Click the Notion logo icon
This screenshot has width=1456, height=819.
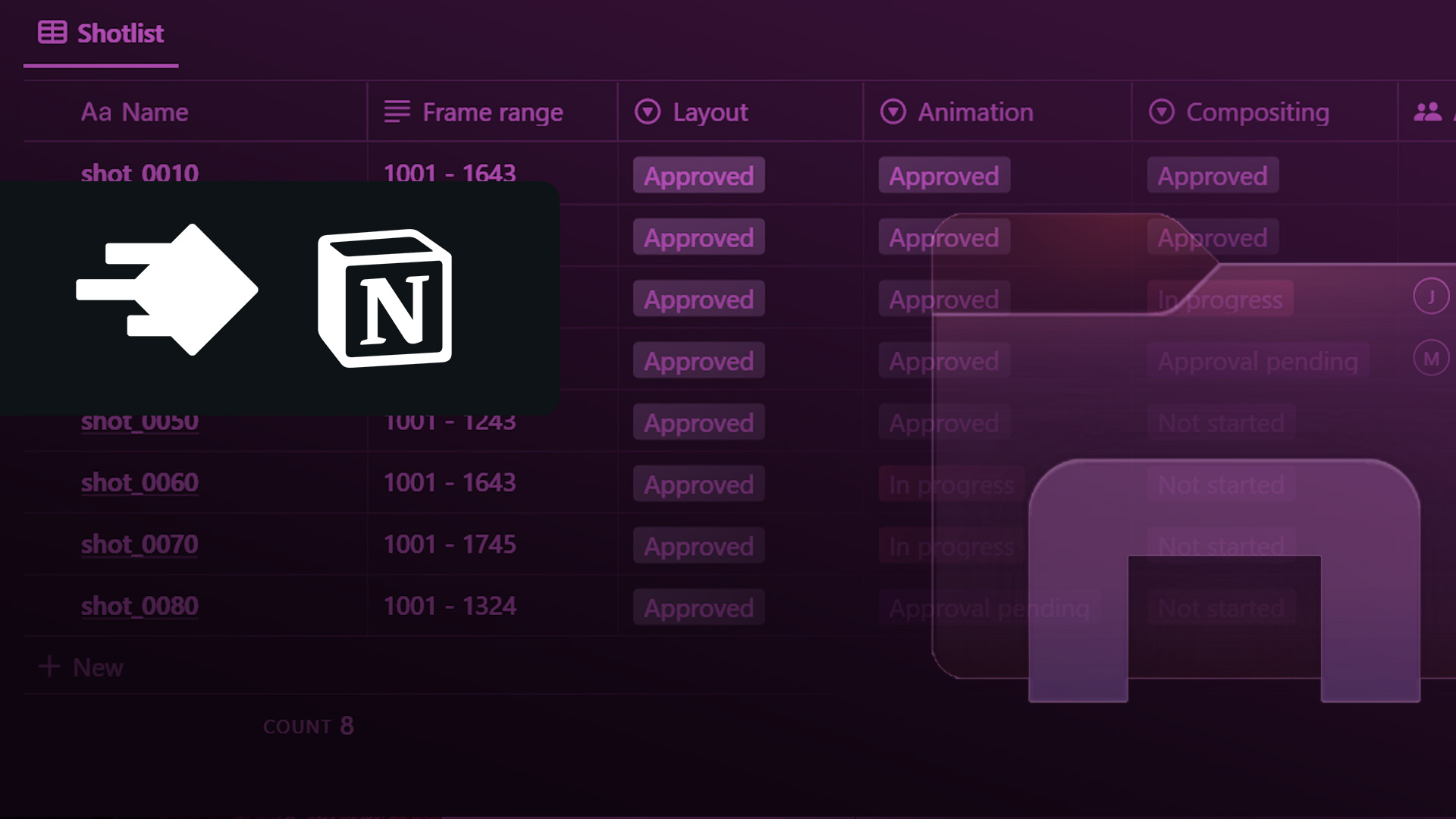(x=385, y=298)
